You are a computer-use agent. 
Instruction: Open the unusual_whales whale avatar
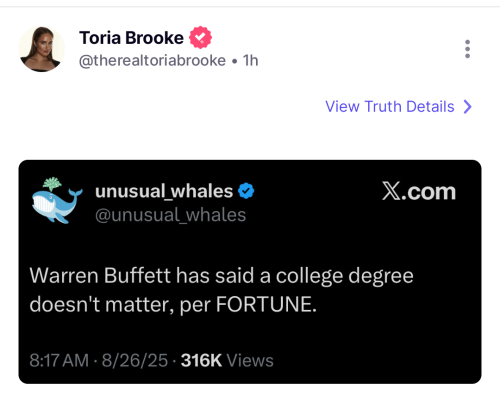click(57, 200)
